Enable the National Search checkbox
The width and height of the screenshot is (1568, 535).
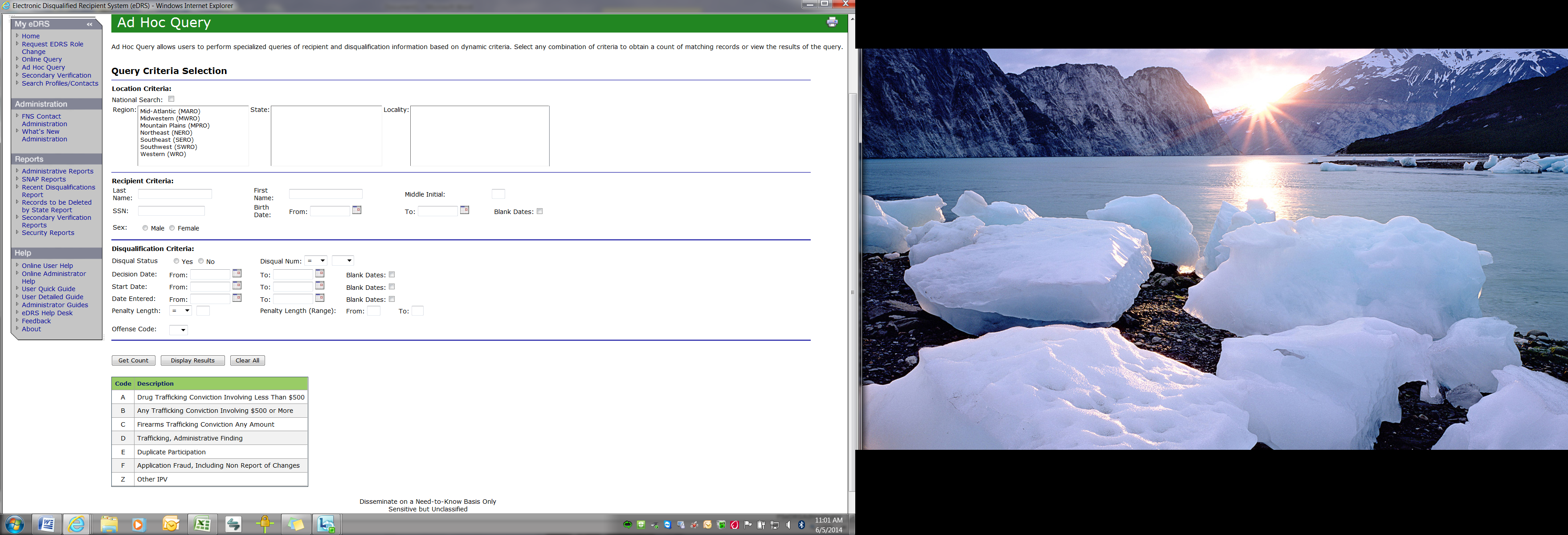click(x=171, y=99)
